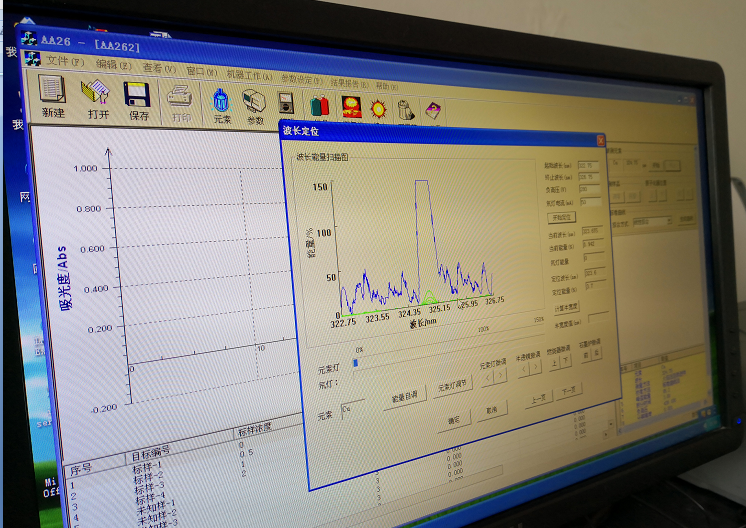Open the dropdown in the background right panel
Image resolution: width=746 pixels, height=528 pixels.
click(669, 221)
